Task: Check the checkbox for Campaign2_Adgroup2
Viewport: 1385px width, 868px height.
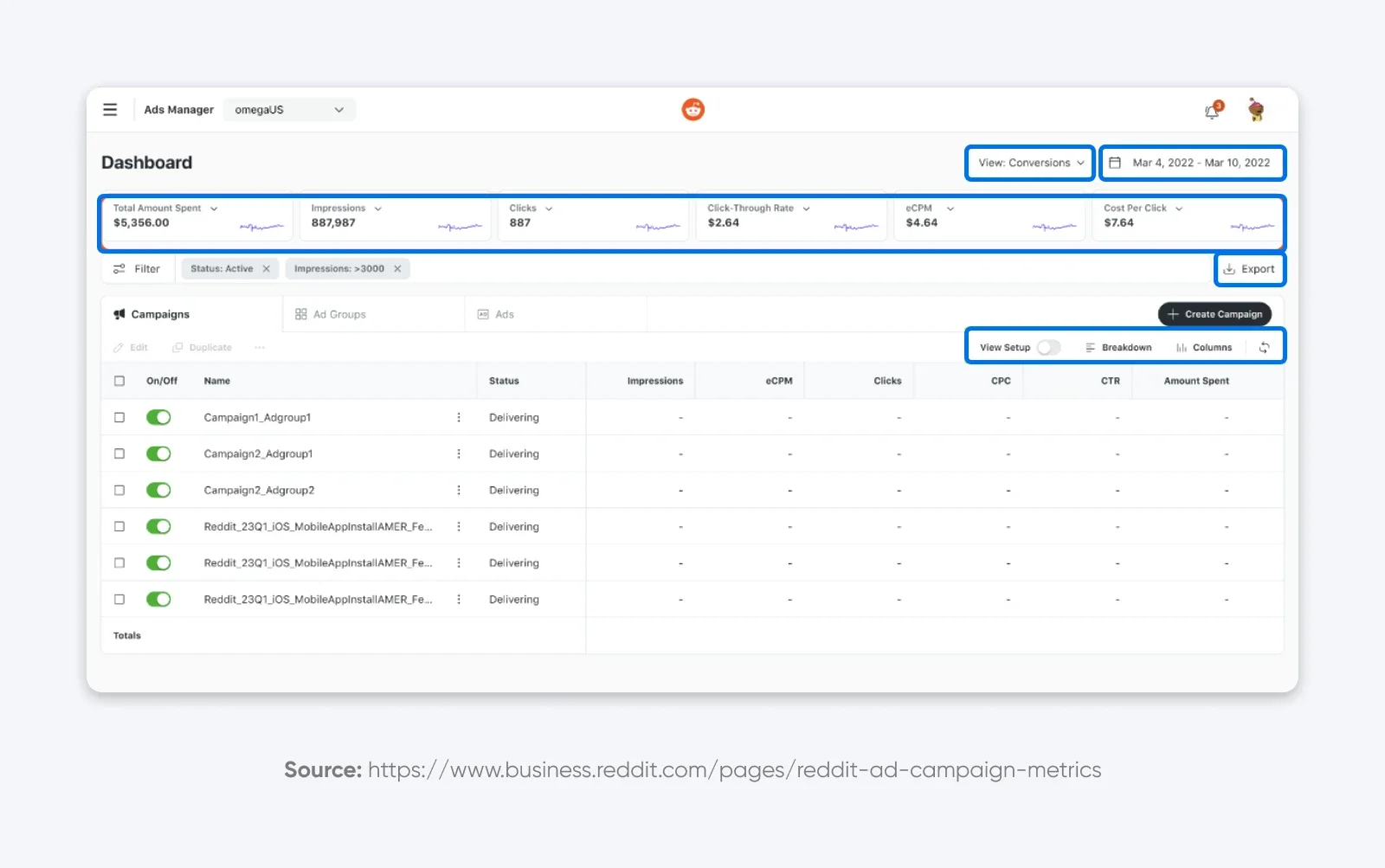Action: tap(119, 489)
